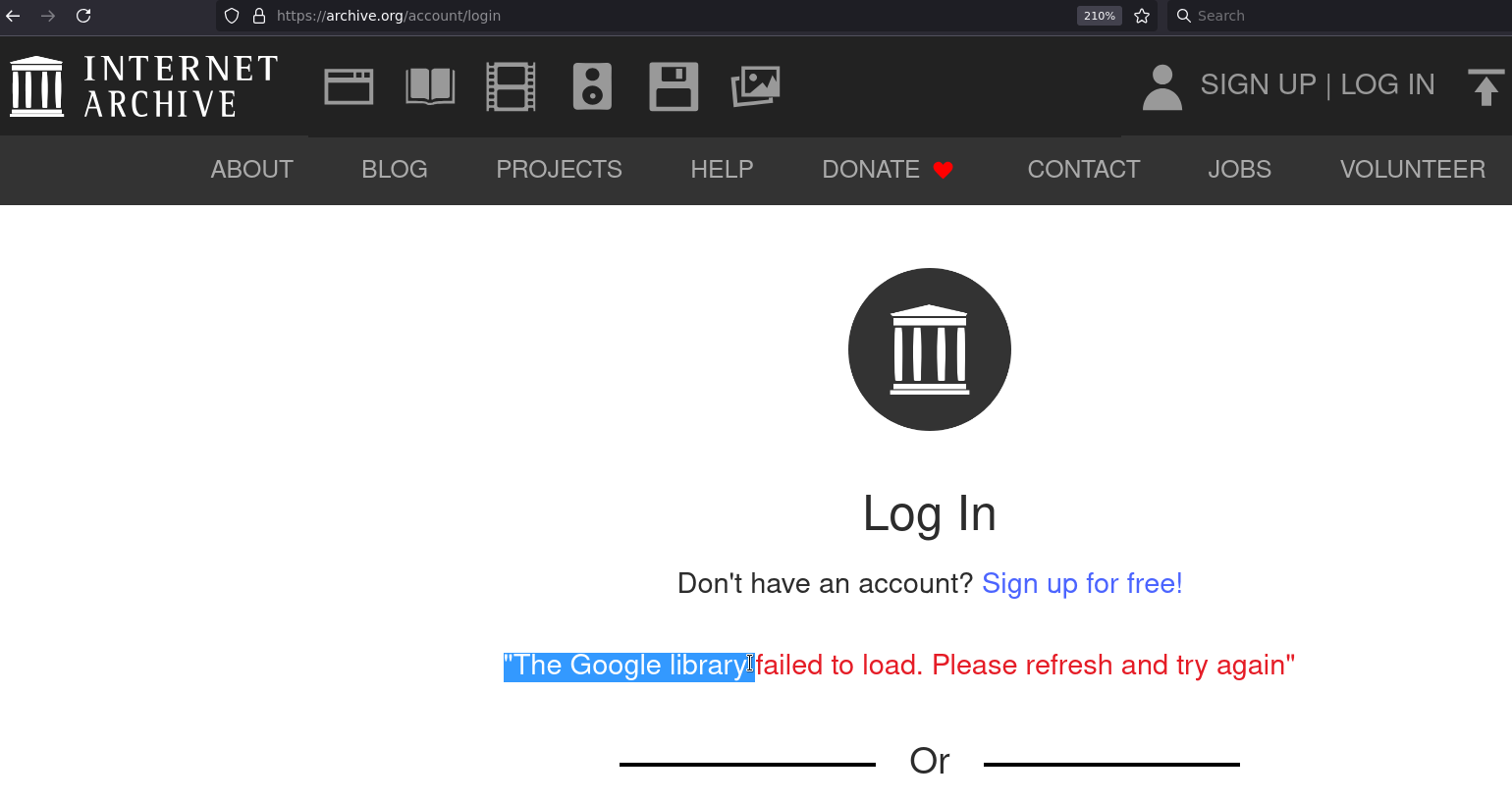Open the Web (Wayback Machine) icon
Image resolution: width=1512 pixels, height=802 pixels.
pos(349,86)
